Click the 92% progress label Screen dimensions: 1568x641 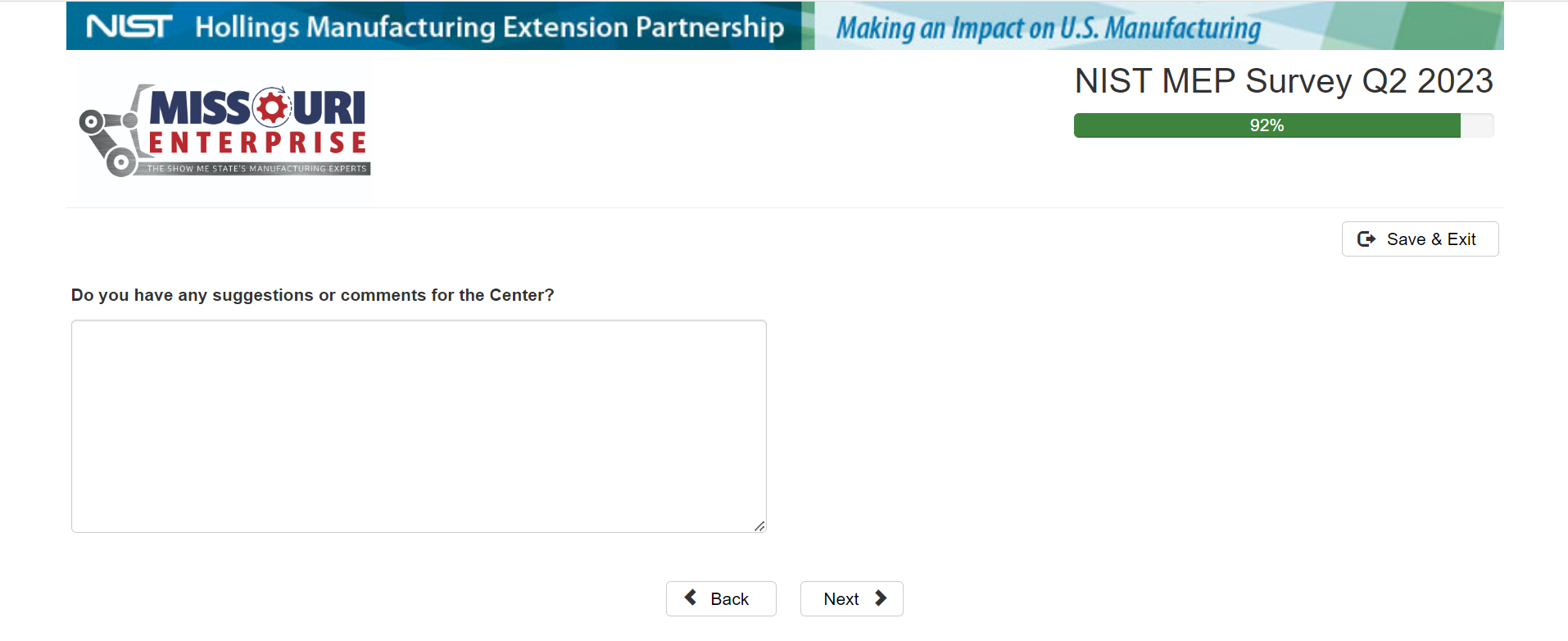[x=1267, y=126]
